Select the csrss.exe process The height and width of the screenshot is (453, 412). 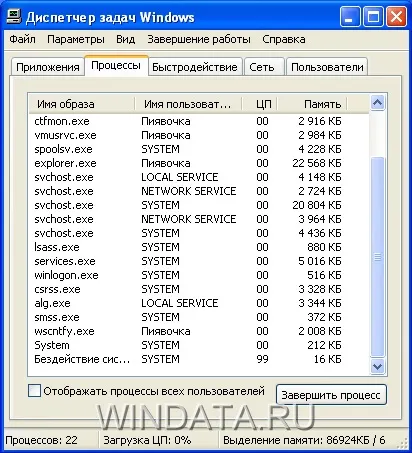(199, 289)
